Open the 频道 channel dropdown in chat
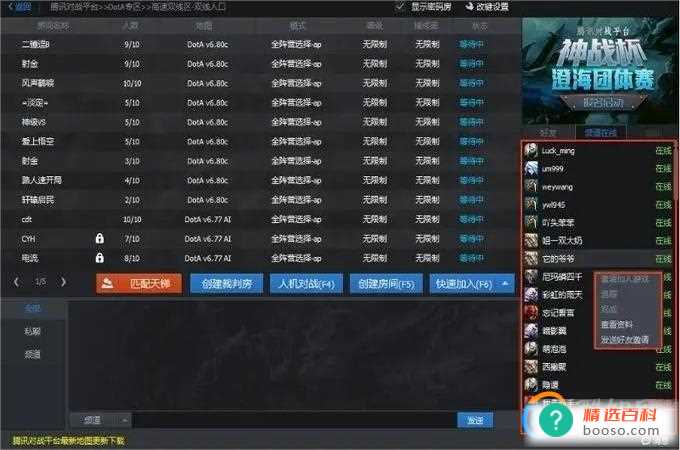This screenshot has height=450, width=680. (x=101, y=420)
